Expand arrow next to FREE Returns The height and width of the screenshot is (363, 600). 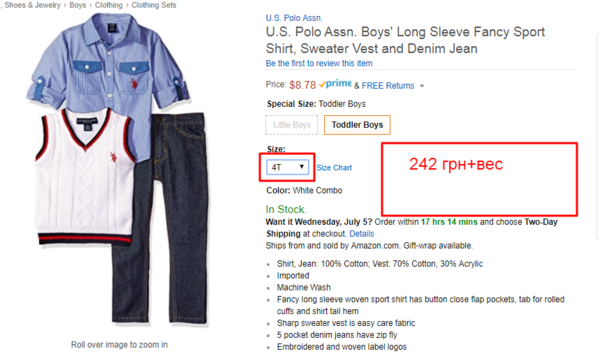tap(422, 86)
